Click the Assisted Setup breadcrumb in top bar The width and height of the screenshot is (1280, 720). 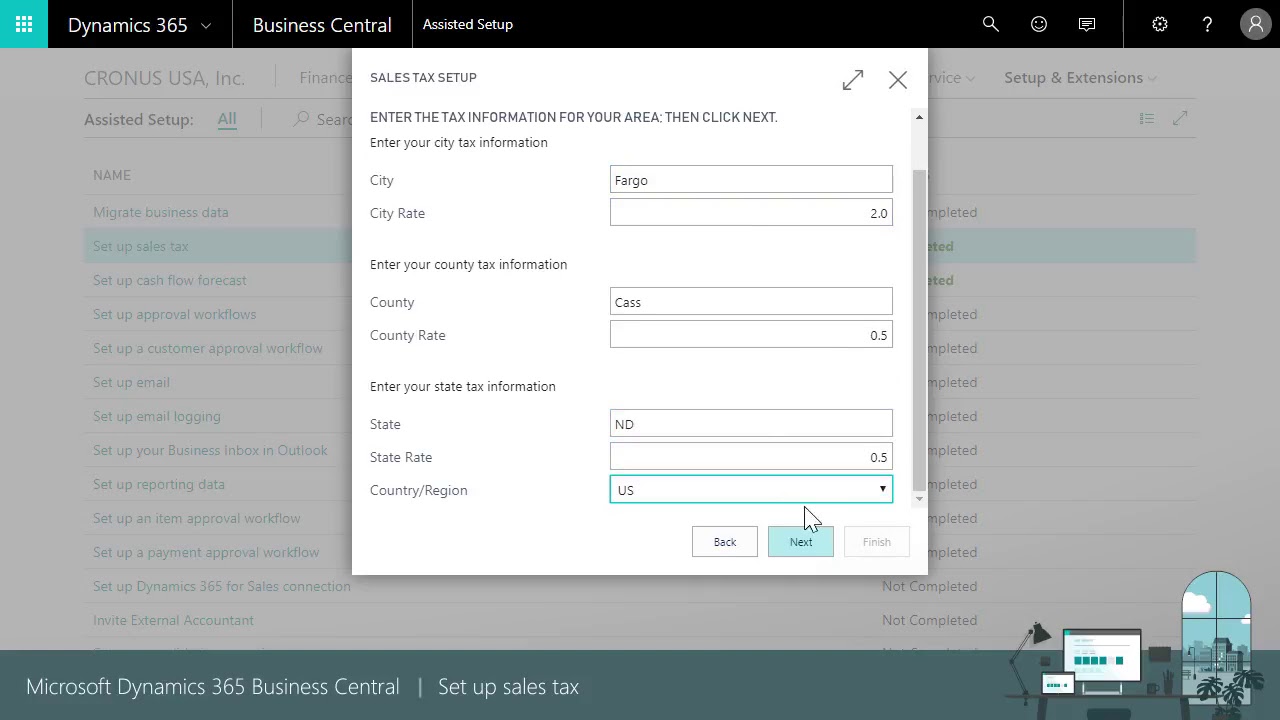[468, 24]
